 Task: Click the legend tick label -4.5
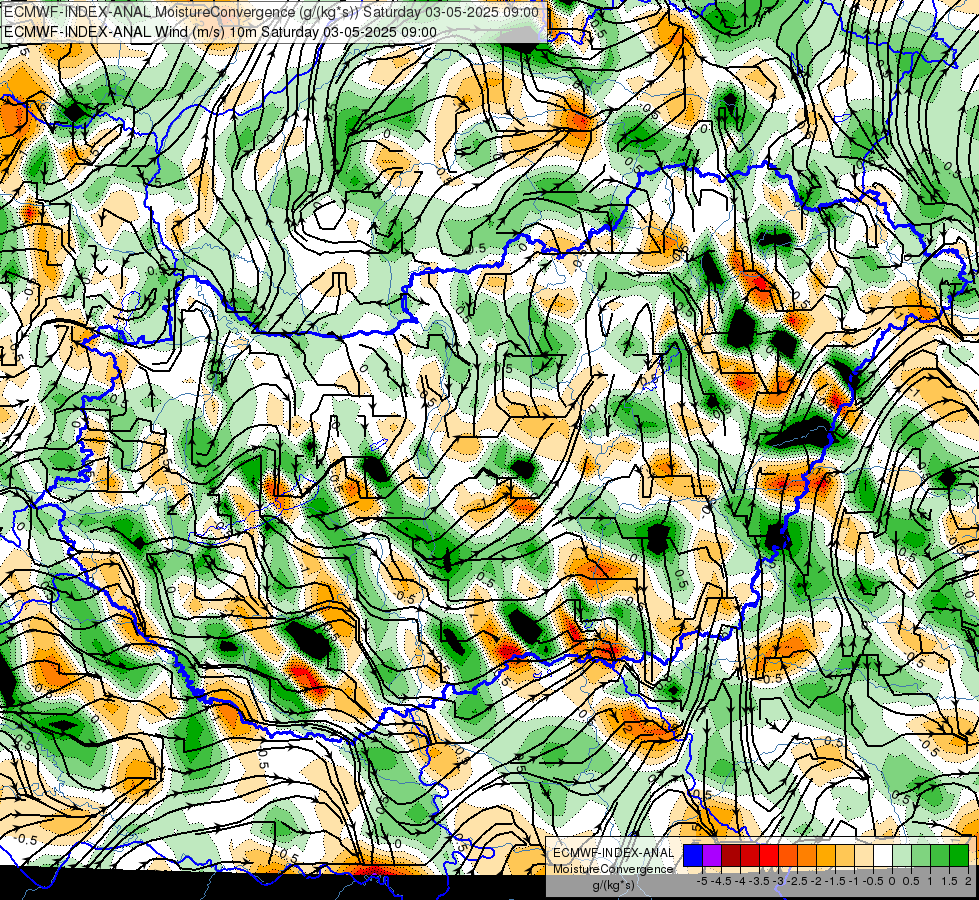pos(722,881)
